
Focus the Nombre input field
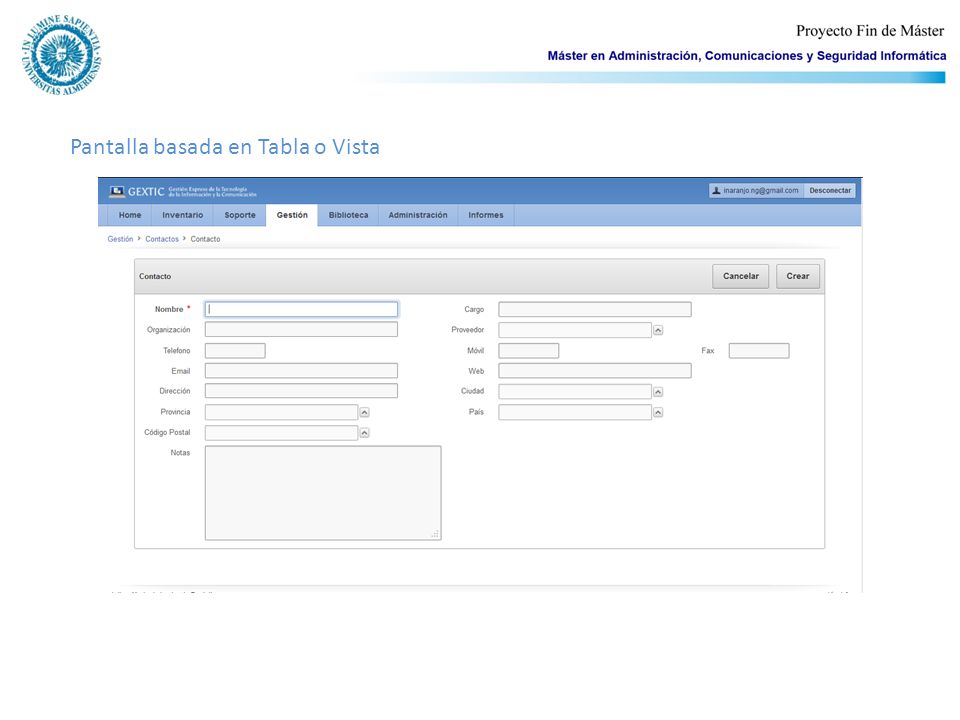[301, 309]
